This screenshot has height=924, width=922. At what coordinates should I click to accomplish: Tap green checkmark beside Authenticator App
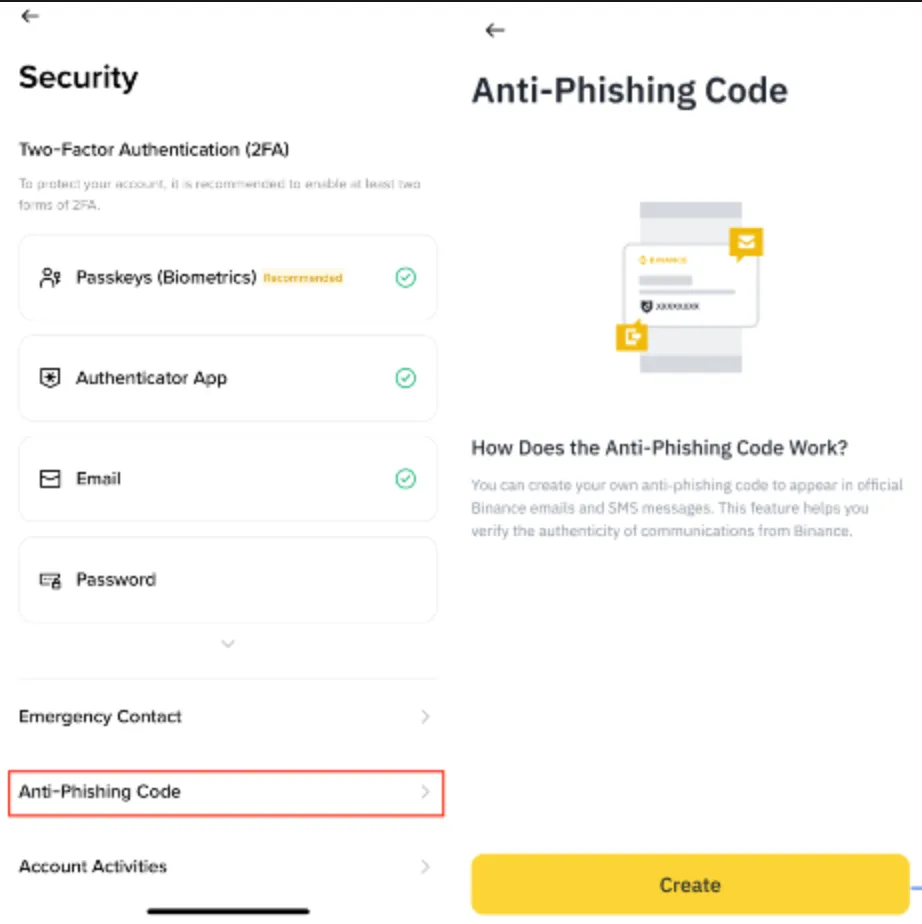pyautogui.click(x=405, y=378)
